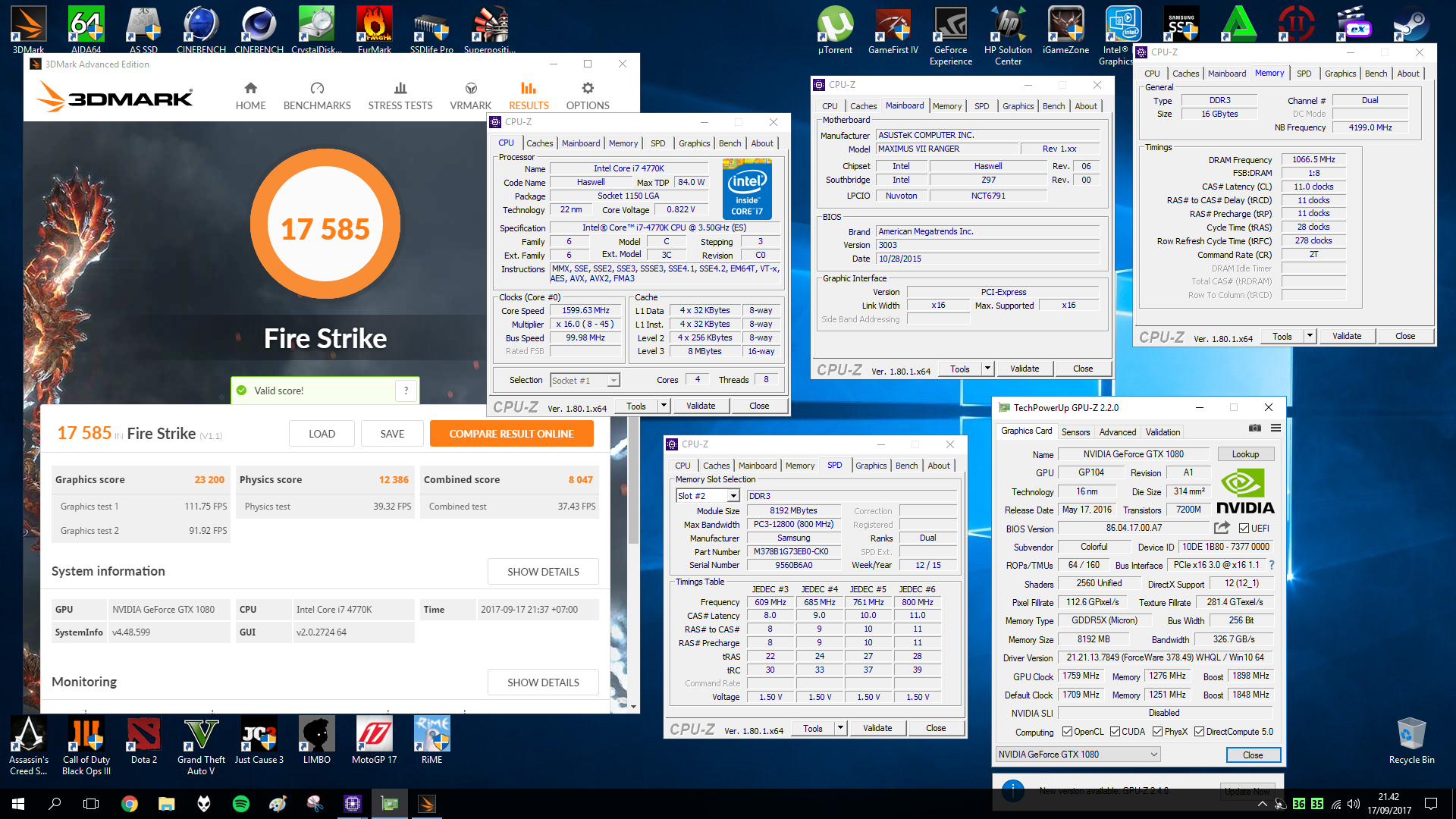Open GPU-Z hamburger menu
Viewport: 1456px width, 819px height.
point(1276,428)
